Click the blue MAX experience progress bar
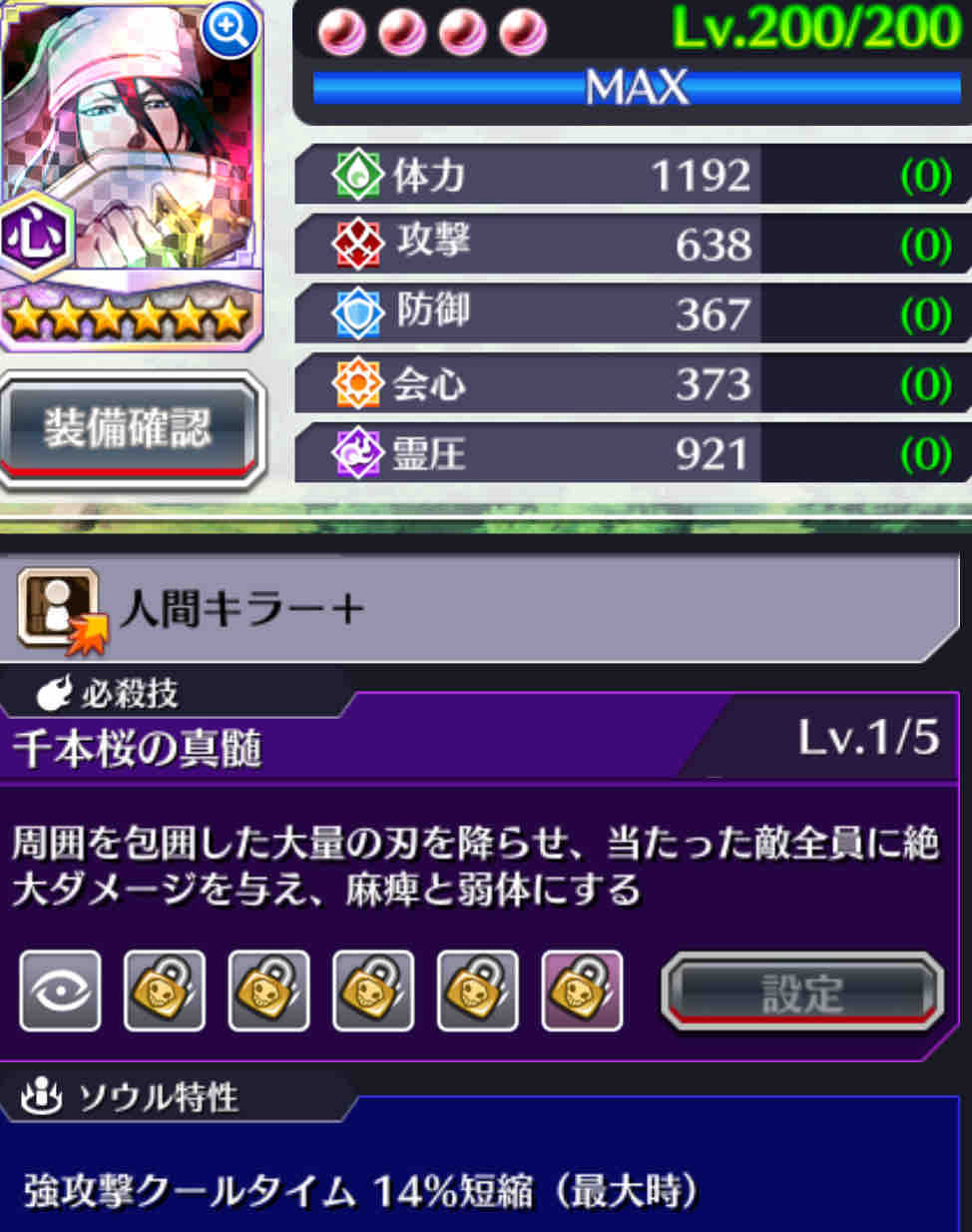This screenshot has width=972, height=1232. coord(637,87)
